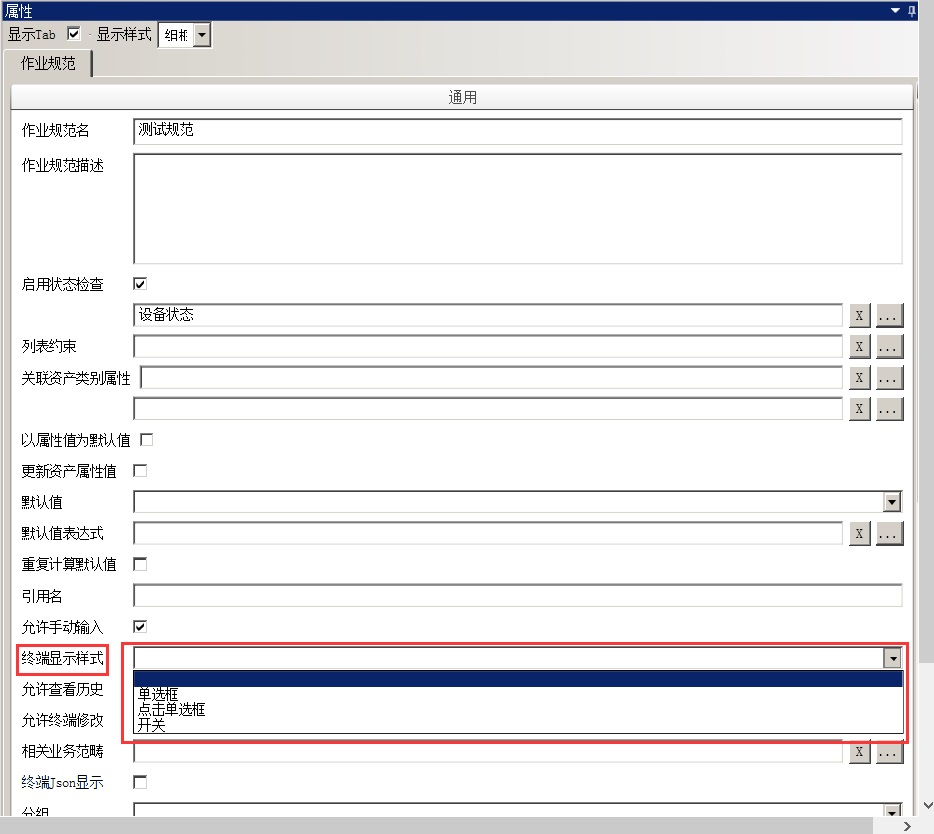Uncheck the 启用状态检查 checkbox
934x834 pixels.
tap(140, 284)
